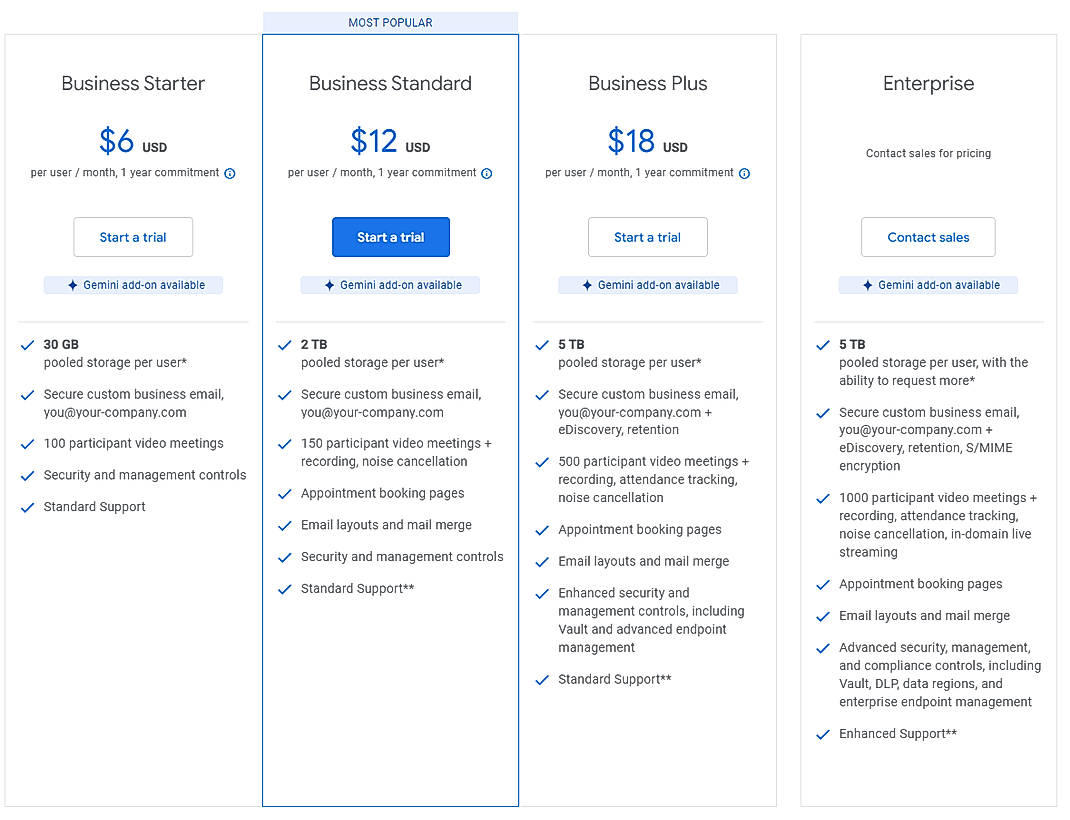Click the checkmark next to Enhanced Support on Enterprise
This screenshot has width=1070, height=820.
(x=823, y=733)
